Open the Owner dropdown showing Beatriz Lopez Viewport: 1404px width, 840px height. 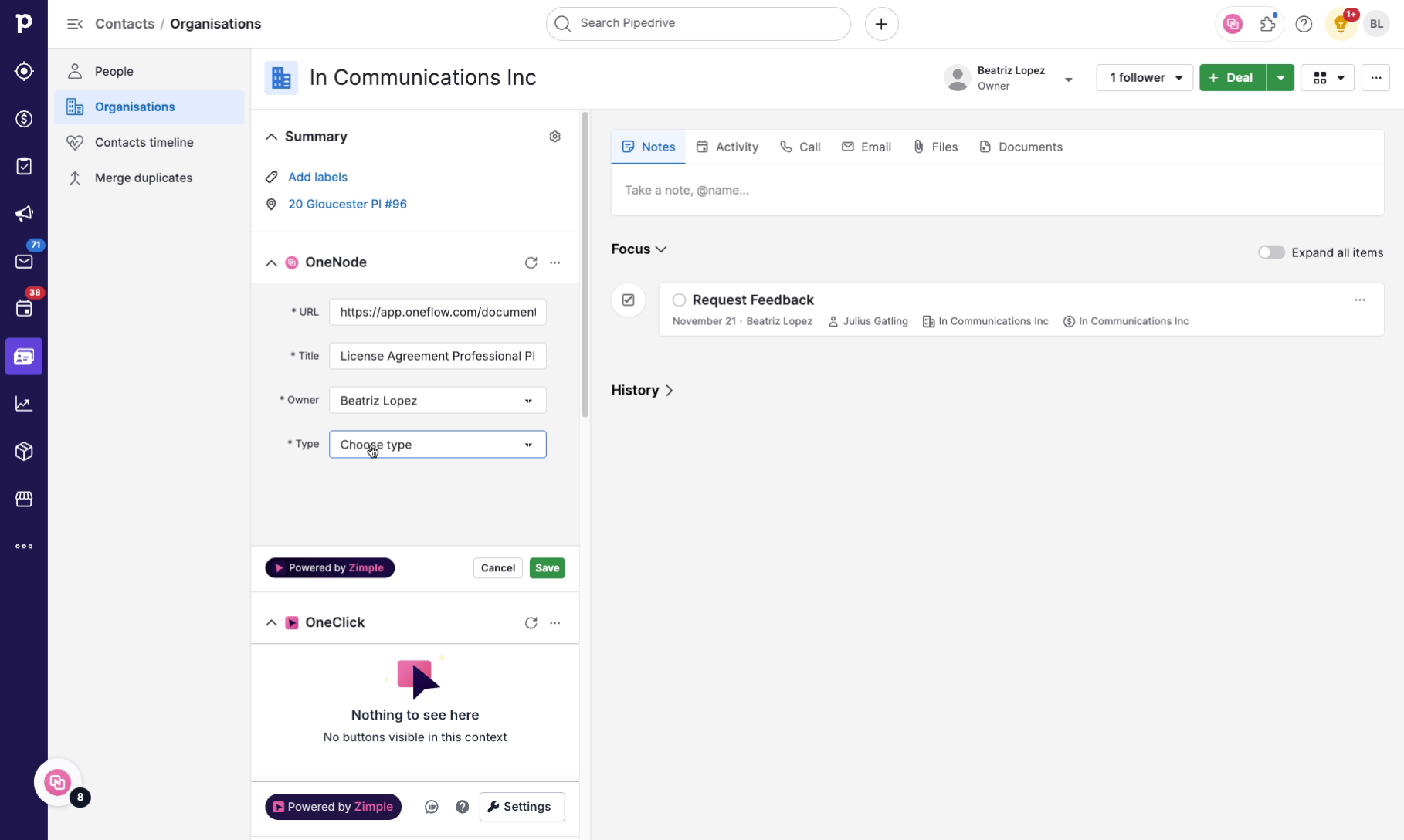coord(438,400)
